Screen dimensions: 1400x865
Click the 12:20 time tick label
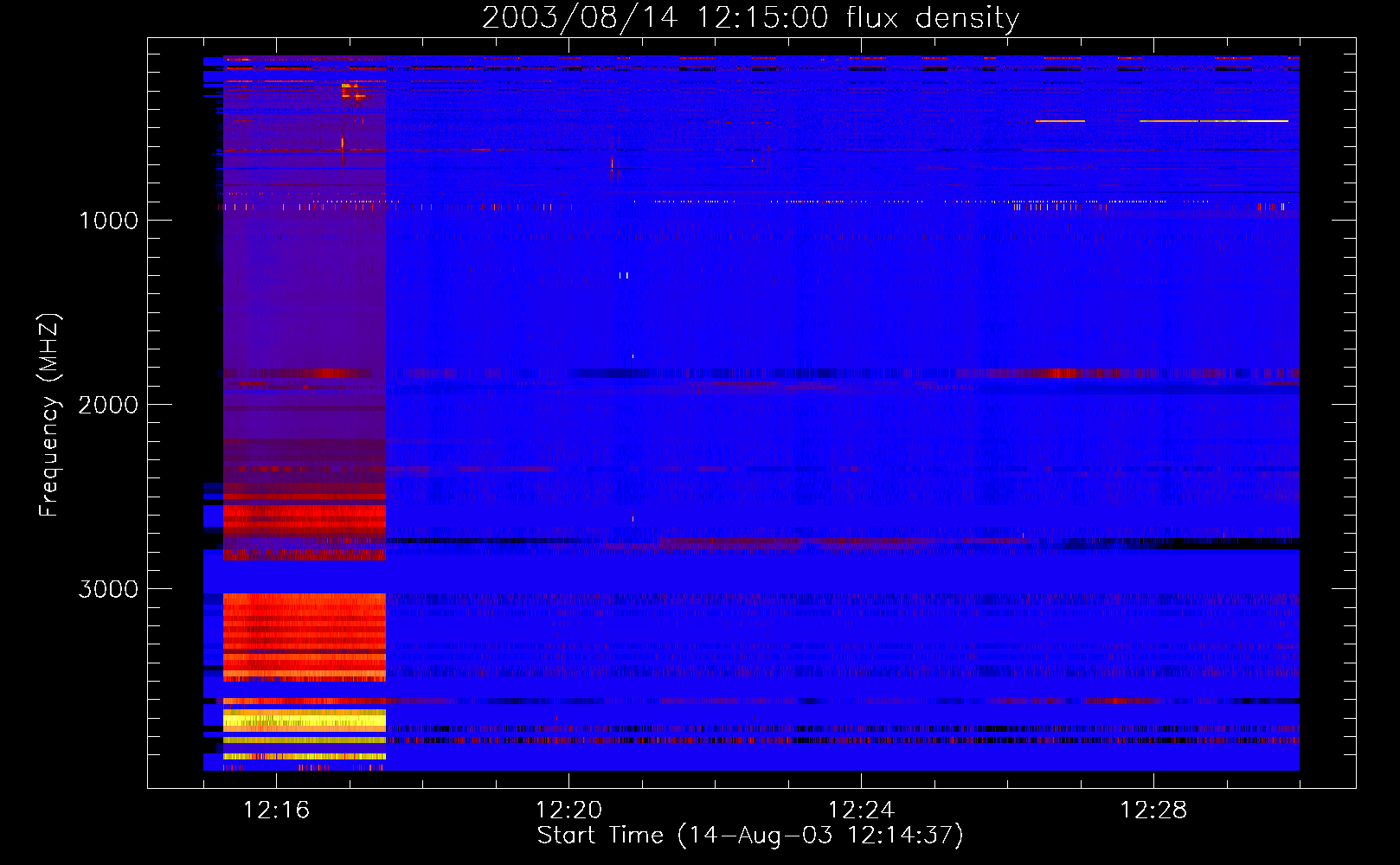tap(568, 811)
